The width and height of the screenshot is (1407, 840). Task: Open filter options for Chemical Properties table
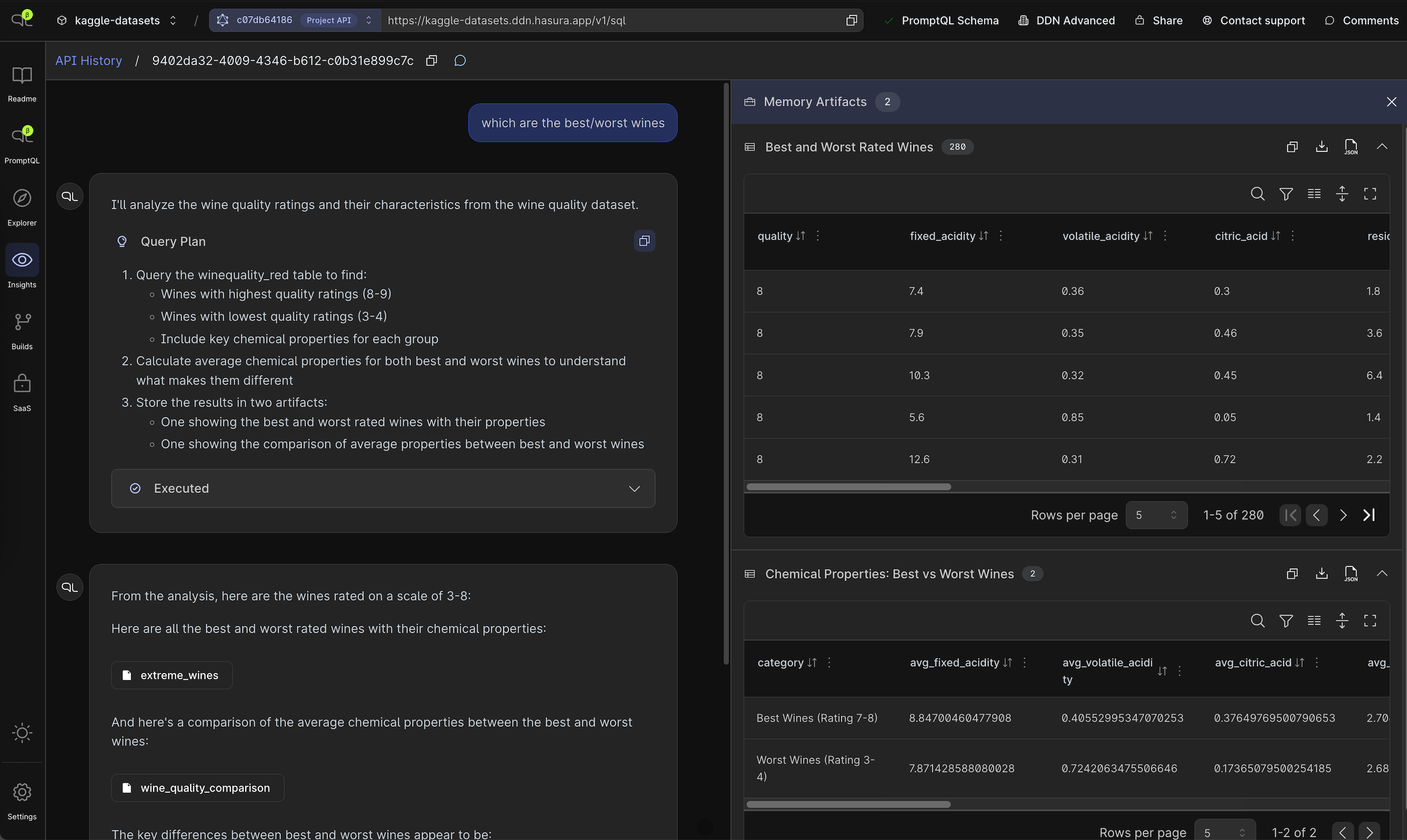1286,620
